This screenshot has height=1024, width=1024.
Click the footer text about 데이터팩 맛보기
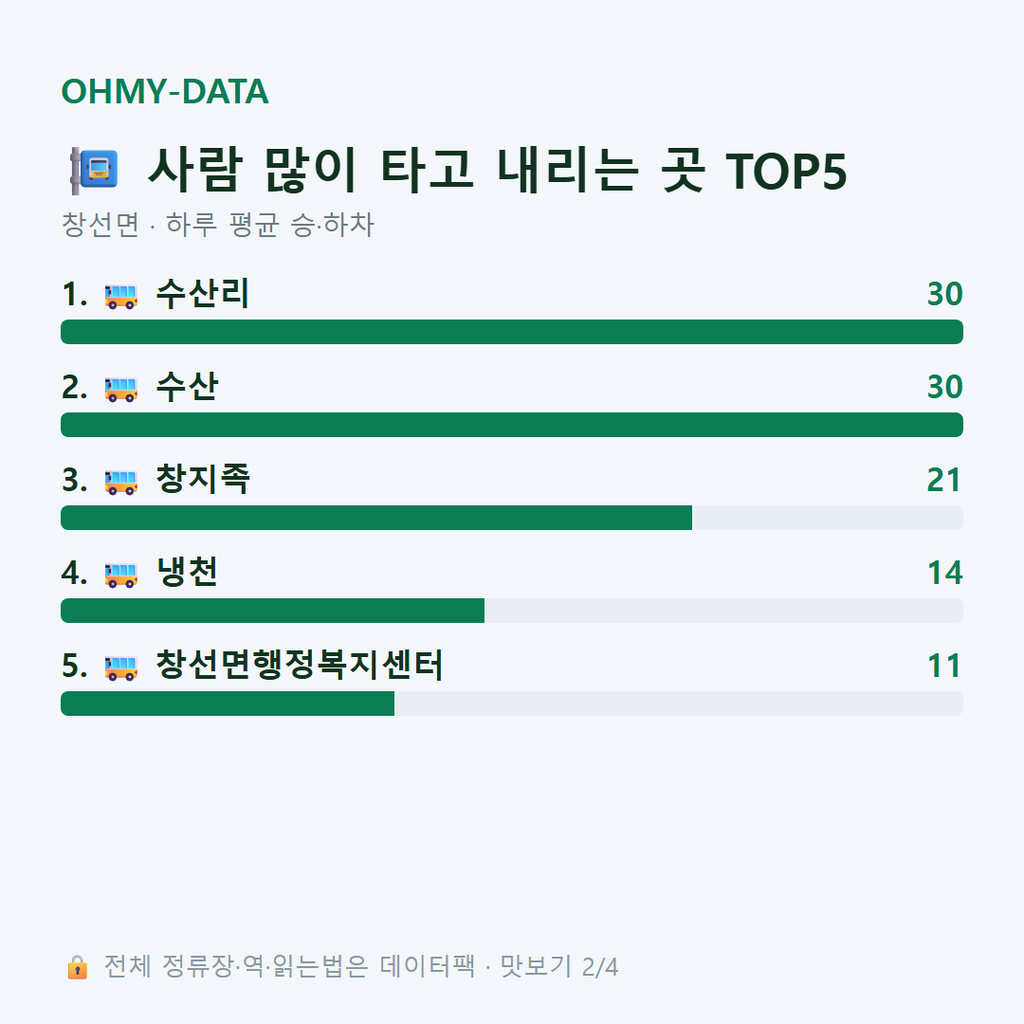[x=361, y=967]
